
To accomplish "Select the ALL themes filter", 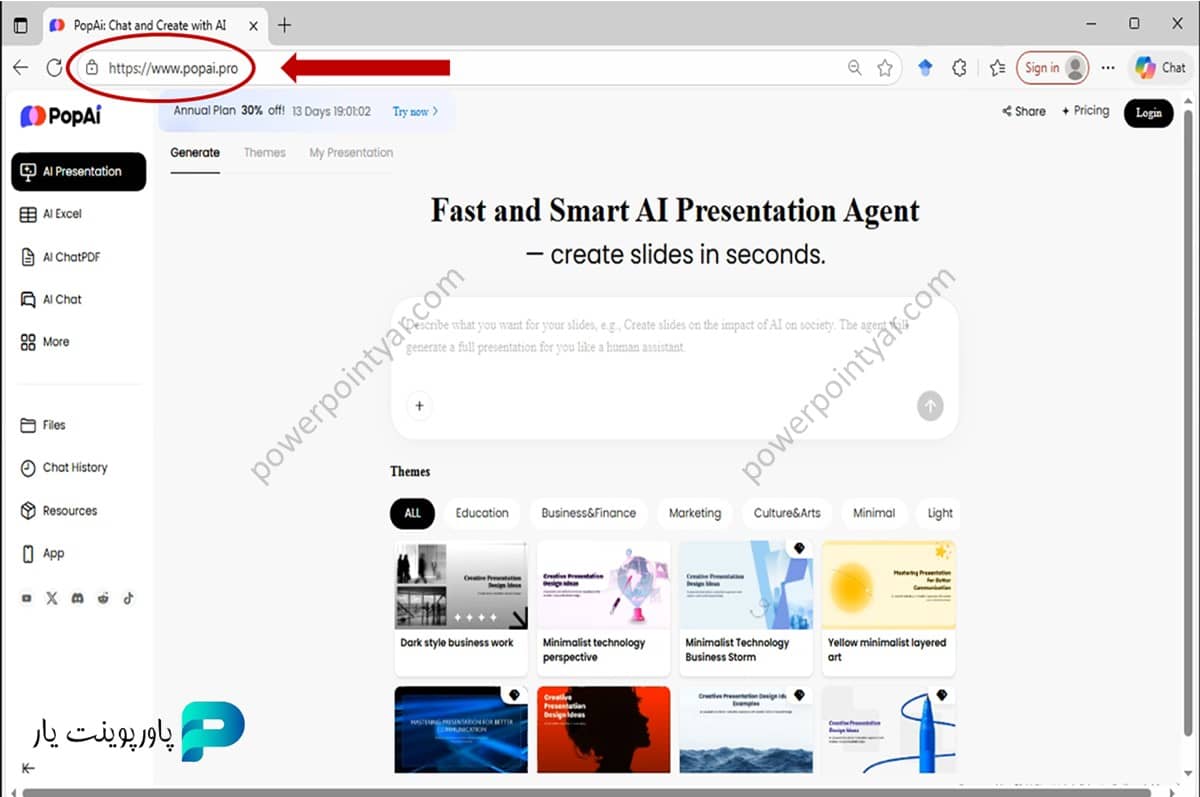I will click(x=412, y=513).
